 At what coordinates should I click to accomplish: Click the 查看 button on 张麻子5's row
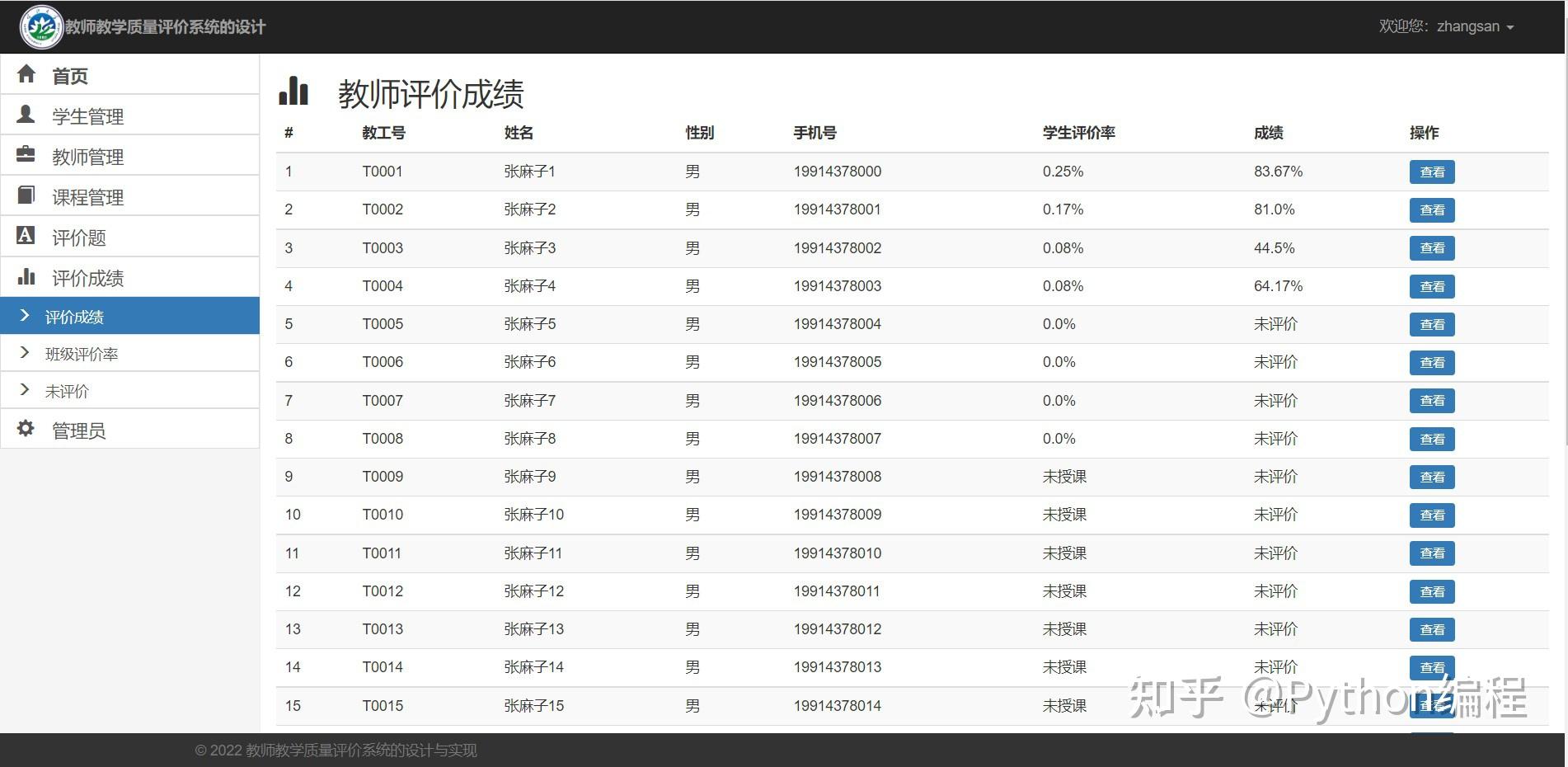point(1432,324)
